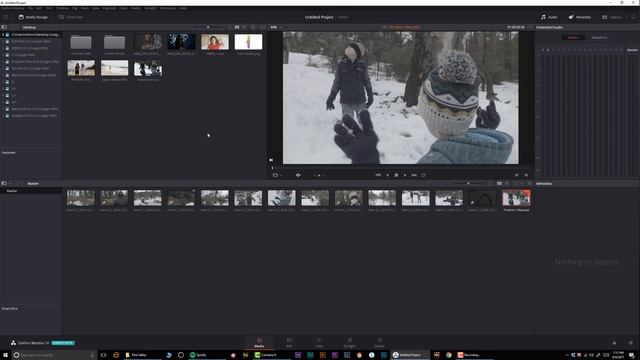Switch media storage to list view
Image resolution: width=640 pixels, height=360 pixels.
pos(245,27)
